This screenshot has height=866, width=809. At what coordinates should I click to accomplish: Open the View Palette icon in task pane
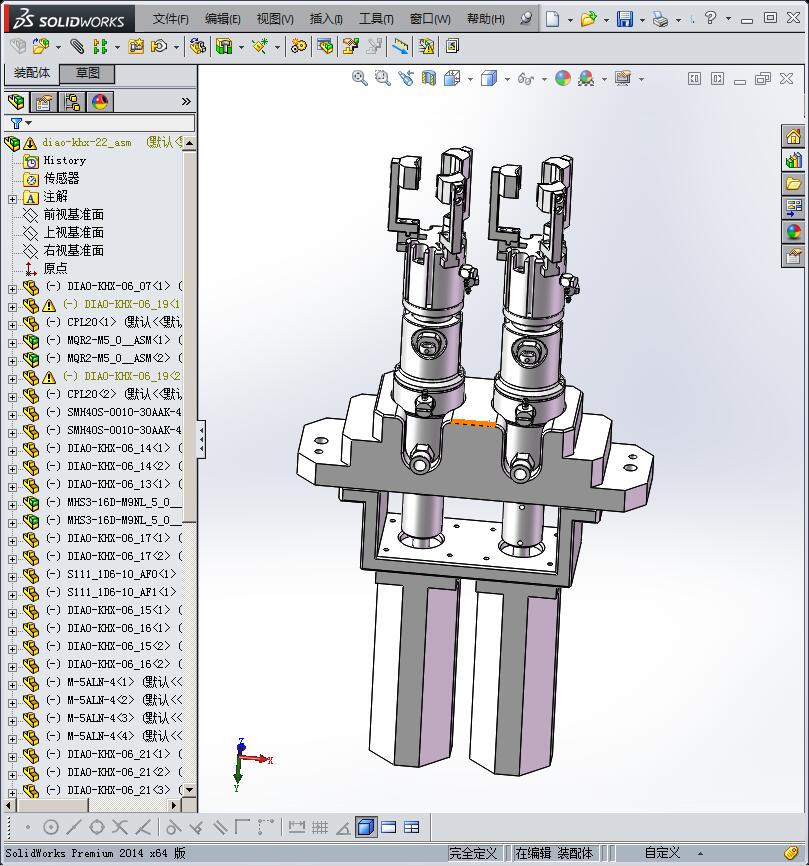(794, 208)
